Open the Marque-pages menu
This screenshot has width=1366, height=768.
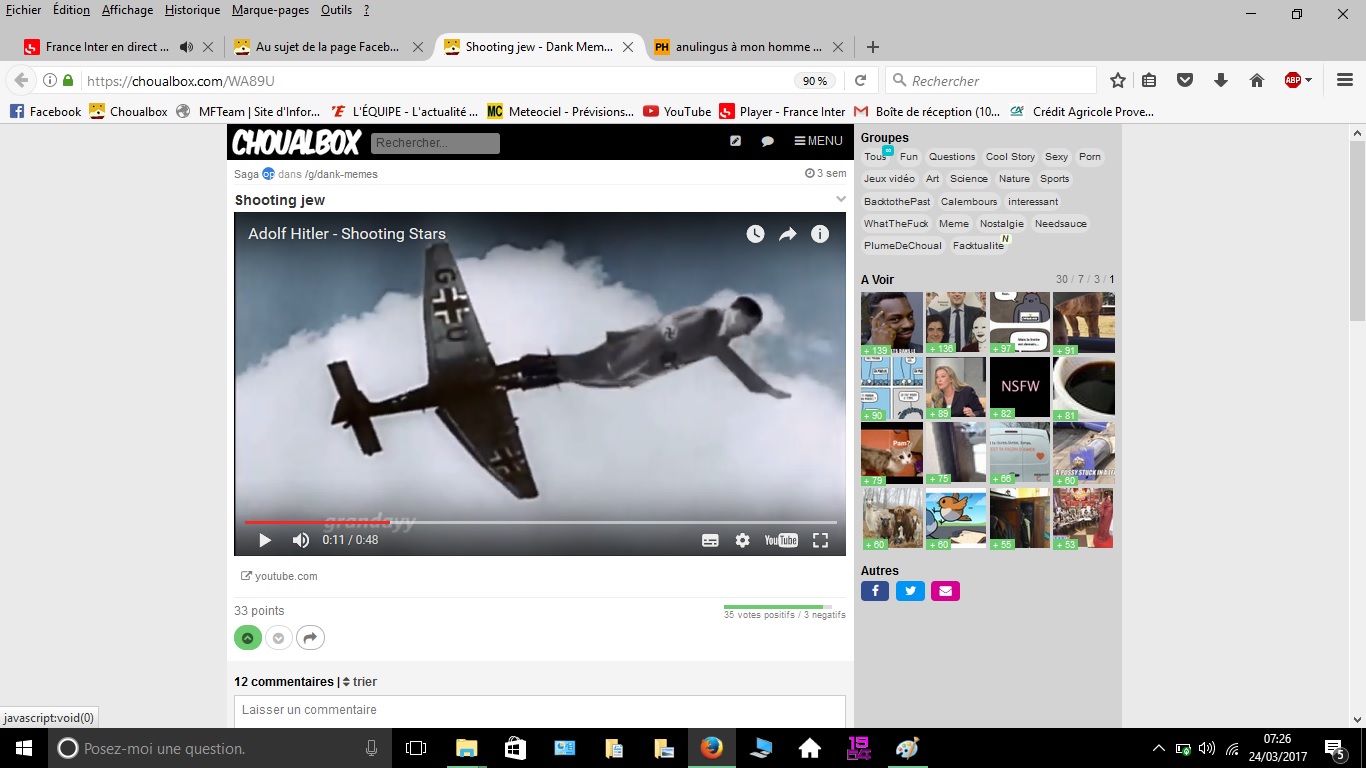coord(269,10)
